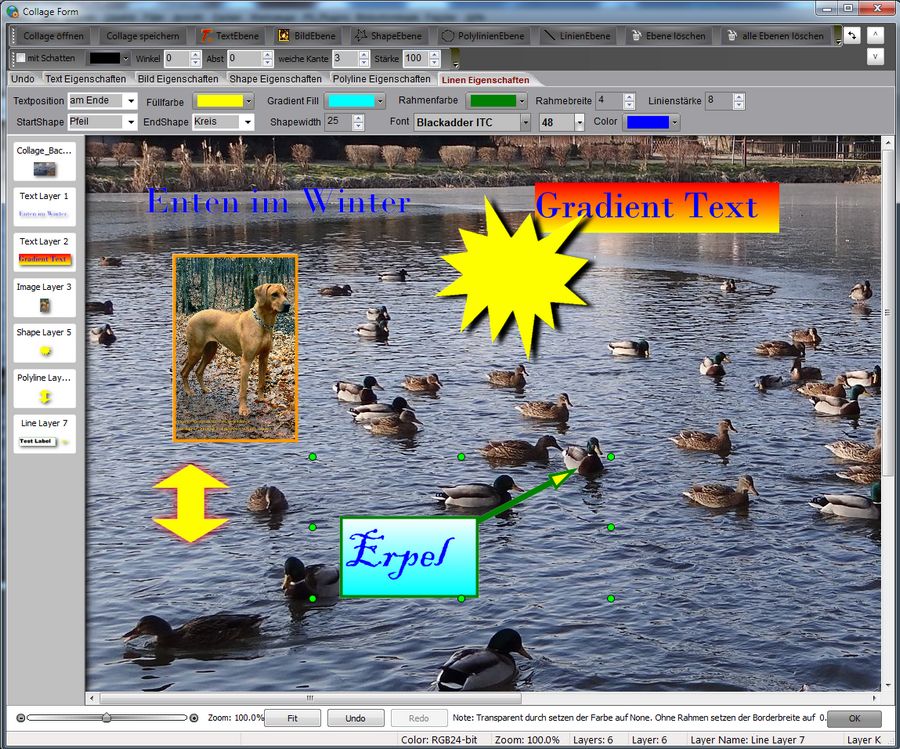The image size is (900, 749).
Task: Choose the LinienEbene line tool
Action: (x=577, y=36)
